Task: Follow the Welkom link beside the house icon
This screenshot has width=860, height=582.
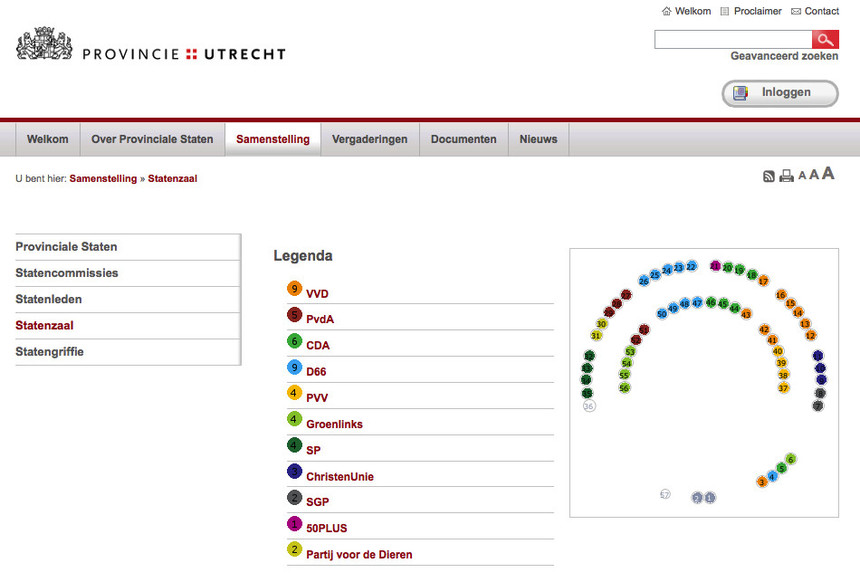Action: (693, 11)
